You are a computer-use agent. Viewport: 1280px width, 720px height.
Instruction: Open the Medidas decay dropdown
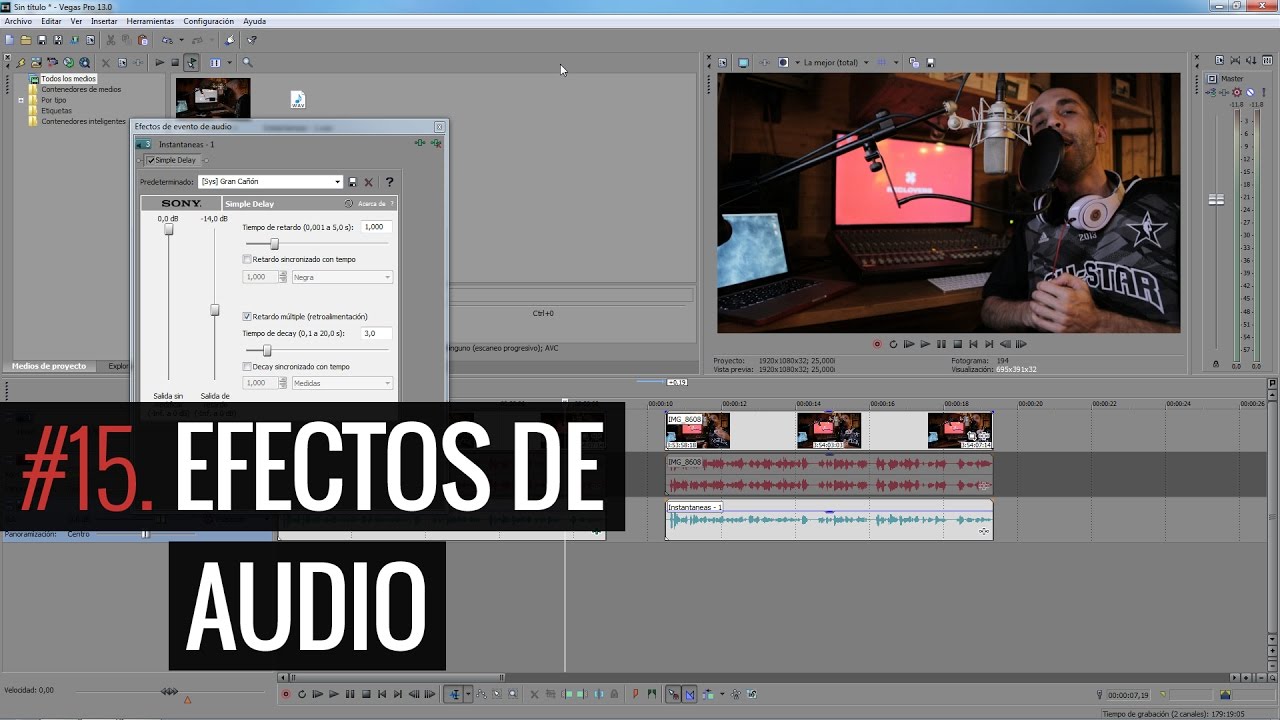342,383
